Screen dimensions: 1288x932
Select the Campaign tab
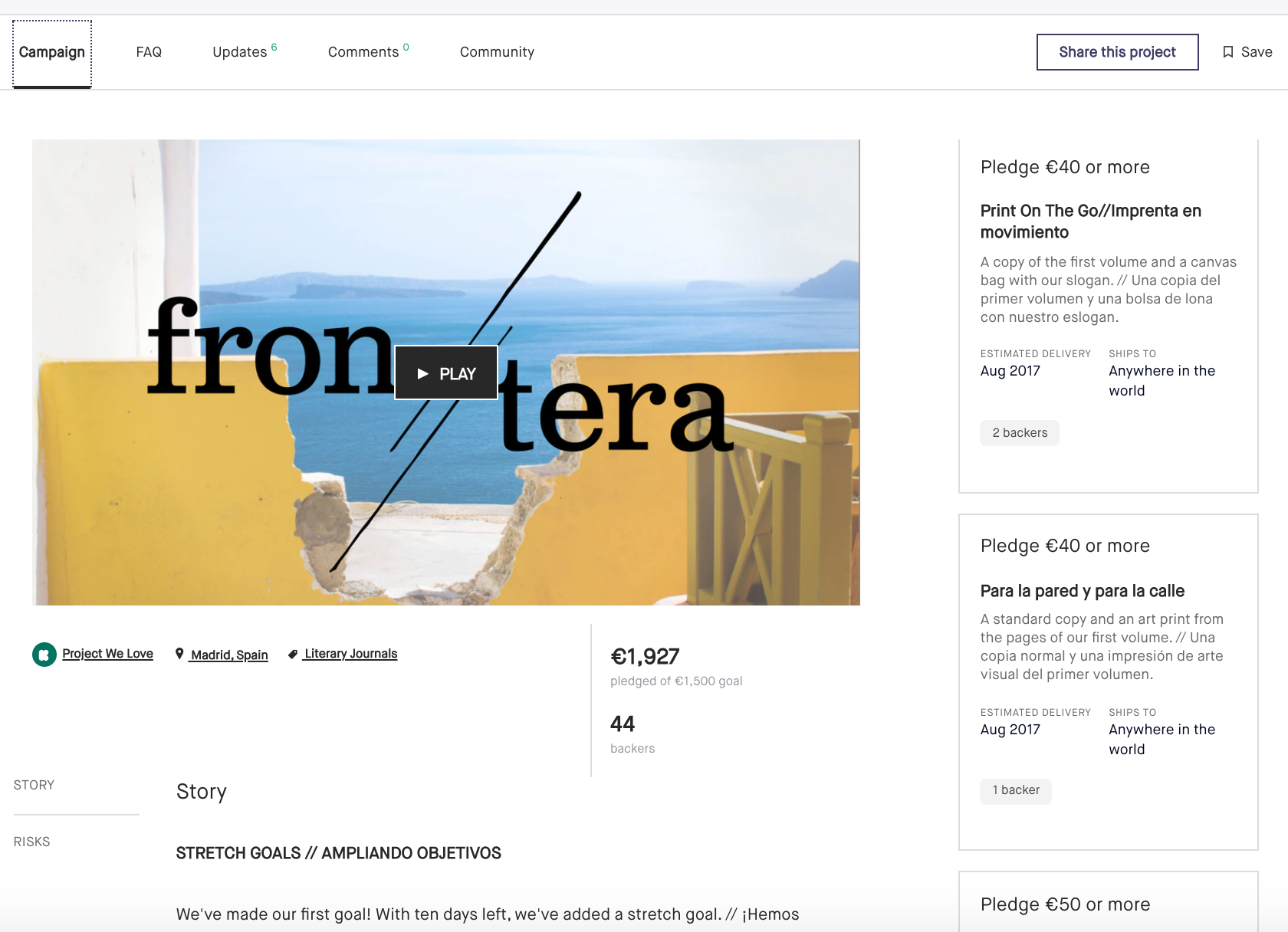[52, 52]
